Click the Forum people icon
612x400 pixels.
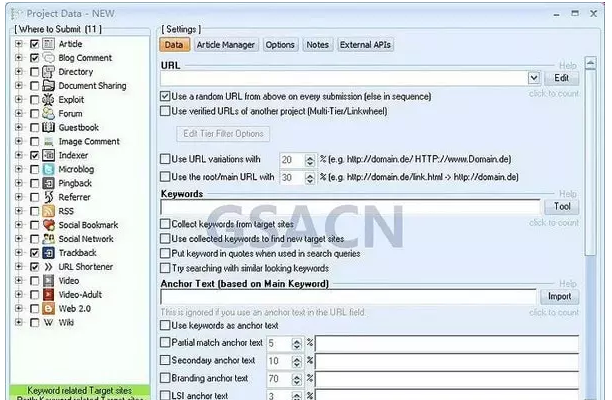48,114
